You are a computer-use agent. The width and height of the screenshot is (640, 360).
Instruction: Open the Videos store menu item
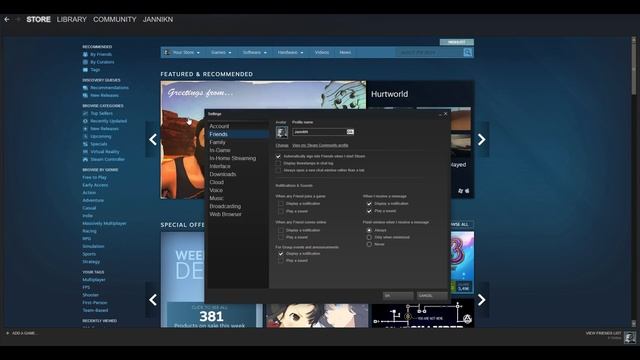[322, 52]
